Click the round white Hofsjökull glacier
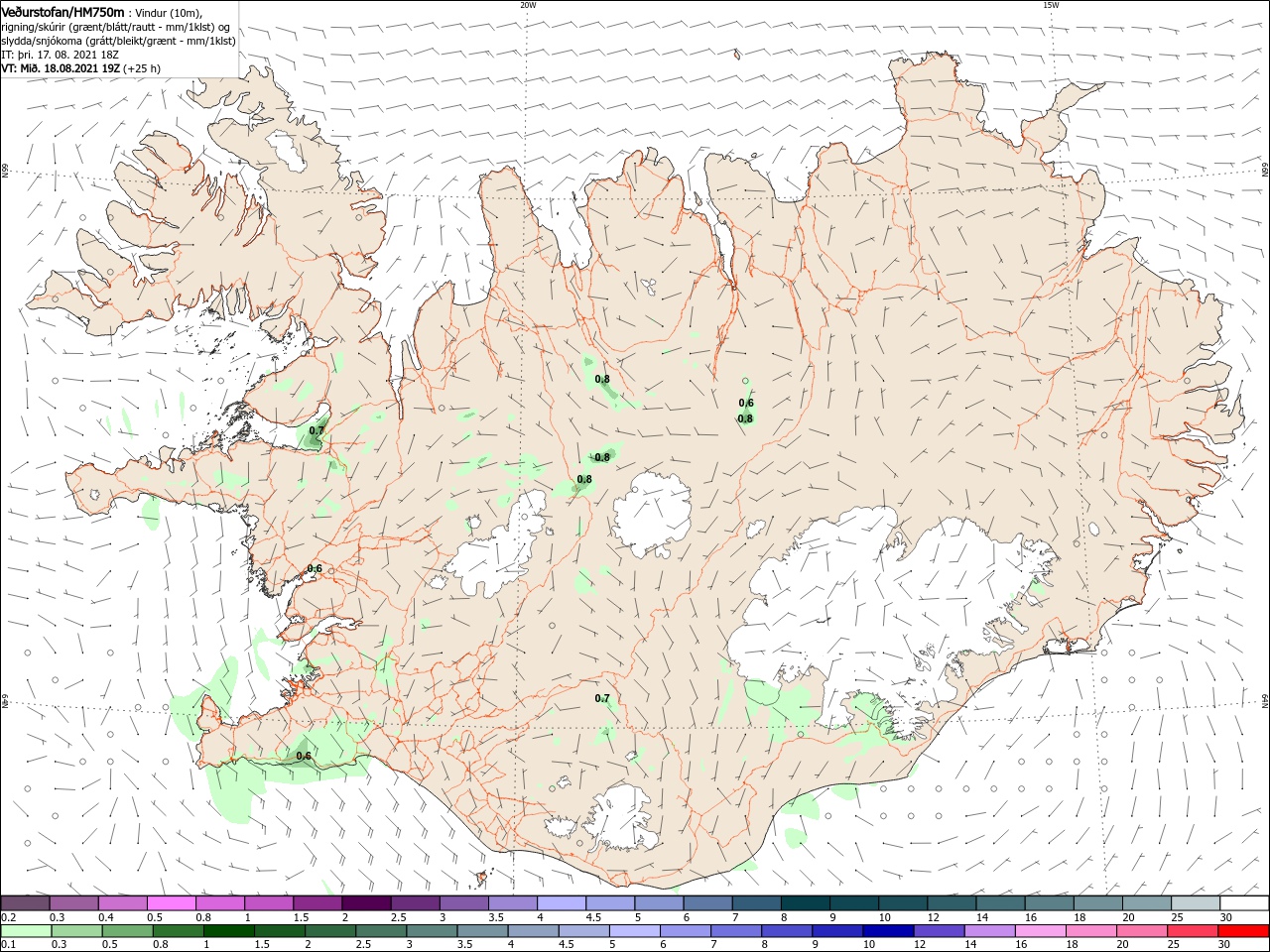 click(x=653, y=514)
